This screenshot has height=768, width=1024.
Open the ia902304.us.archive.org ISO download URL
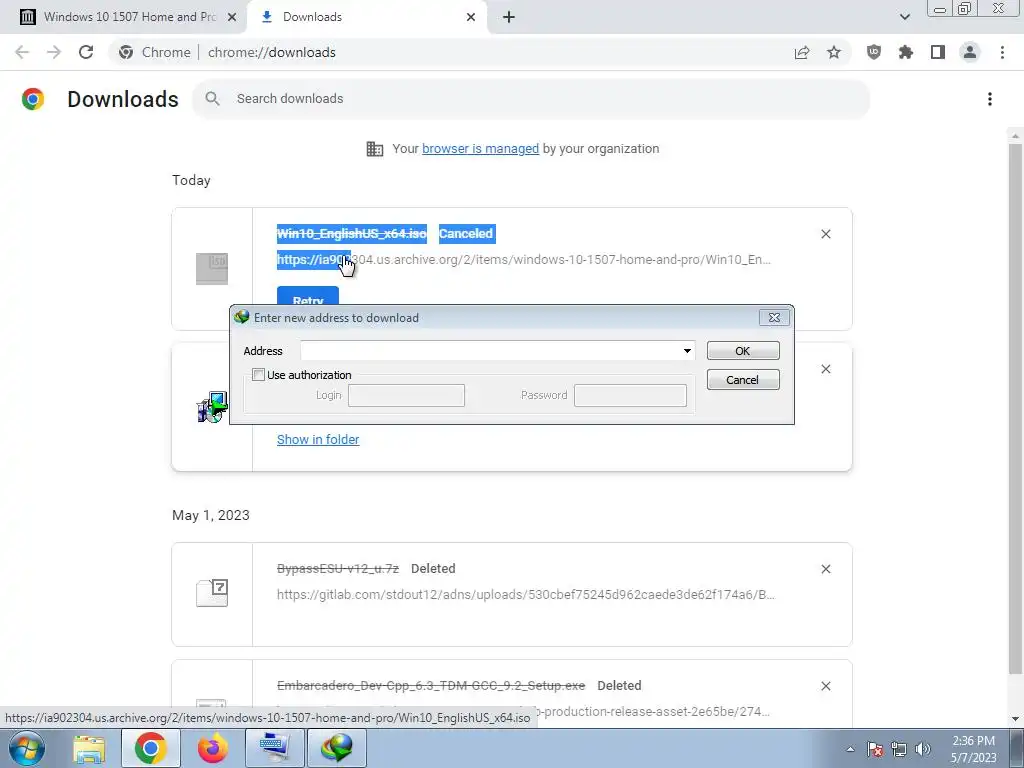(x=524, y=260)
